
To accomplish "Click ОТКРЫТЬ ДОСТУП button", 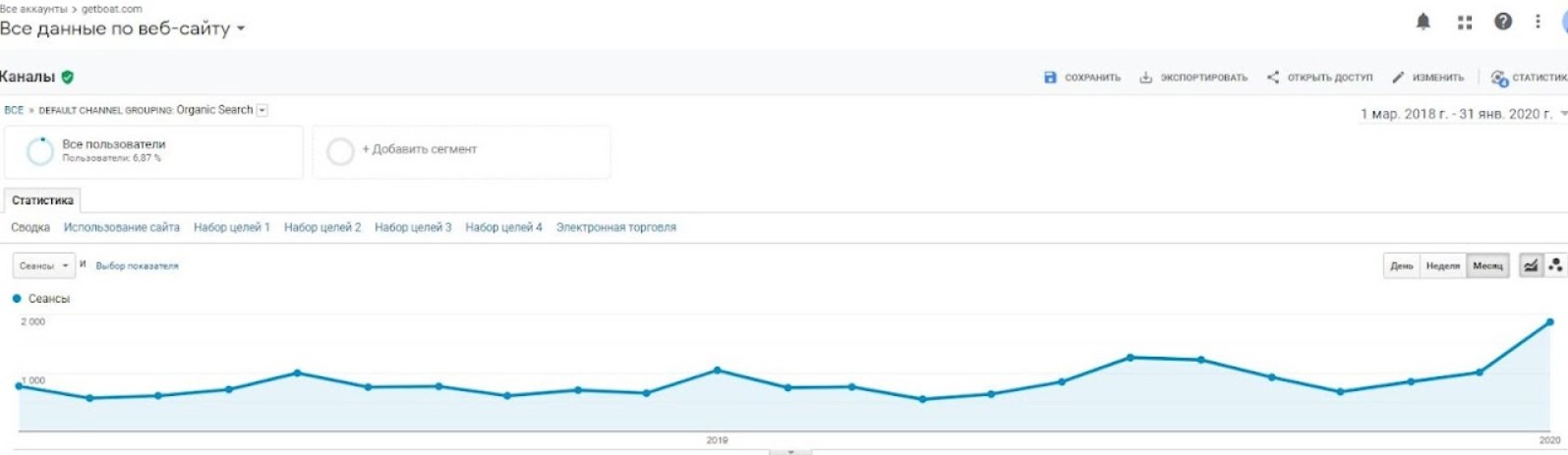I will [1319, 78].
